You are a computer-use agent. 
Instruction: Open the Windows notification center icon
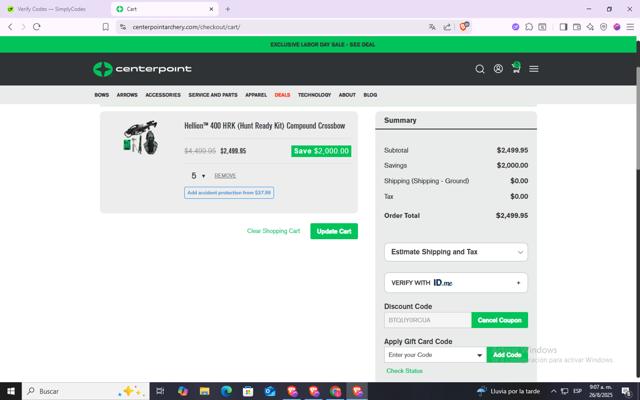click(x=626, y=391)
